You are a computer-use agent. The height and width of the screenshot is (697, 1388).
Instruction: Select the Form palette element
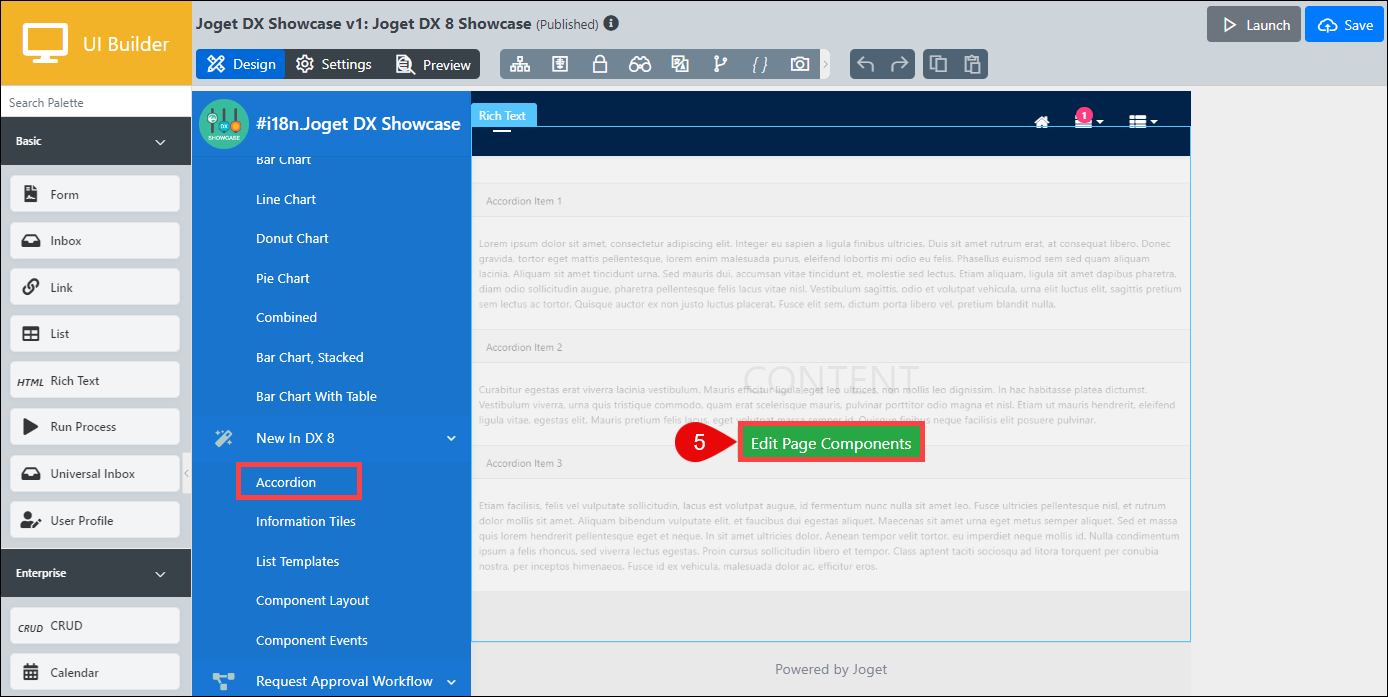coord(95,194)
